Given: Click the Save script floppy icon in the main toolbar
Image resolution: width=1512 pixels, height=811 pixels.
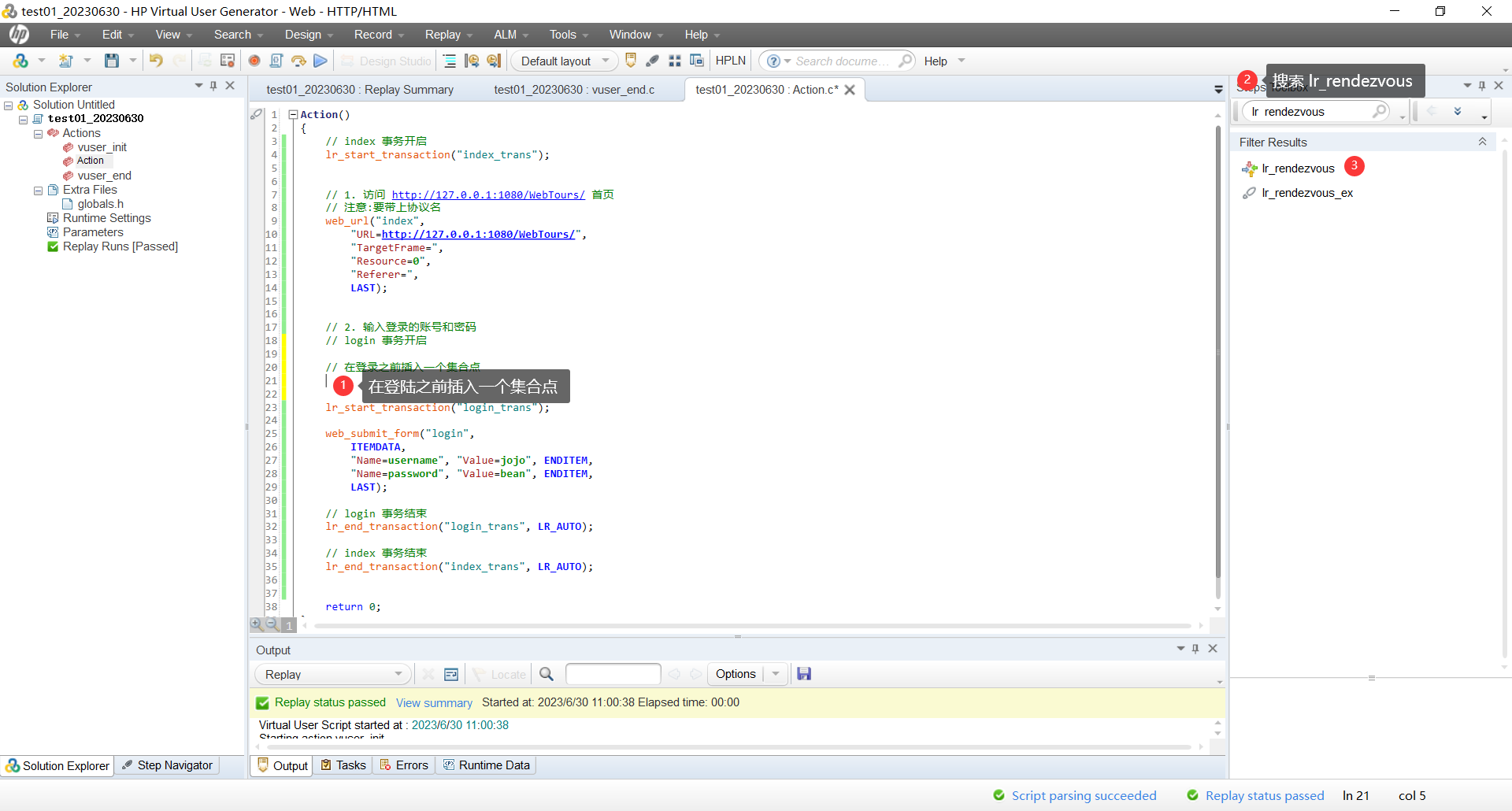Looking at the screenshot, I should coord(112,61).
